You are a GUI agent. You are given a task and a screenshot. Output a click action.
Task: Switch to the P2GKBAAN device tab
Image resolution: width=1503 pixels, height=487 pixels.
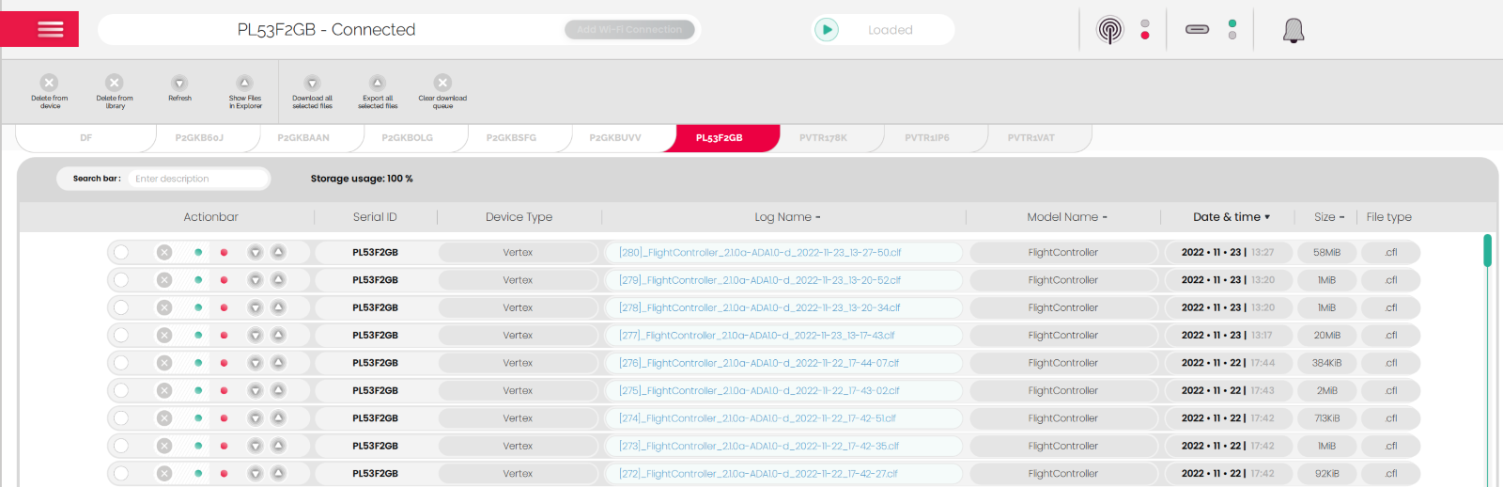pos(303,138)
